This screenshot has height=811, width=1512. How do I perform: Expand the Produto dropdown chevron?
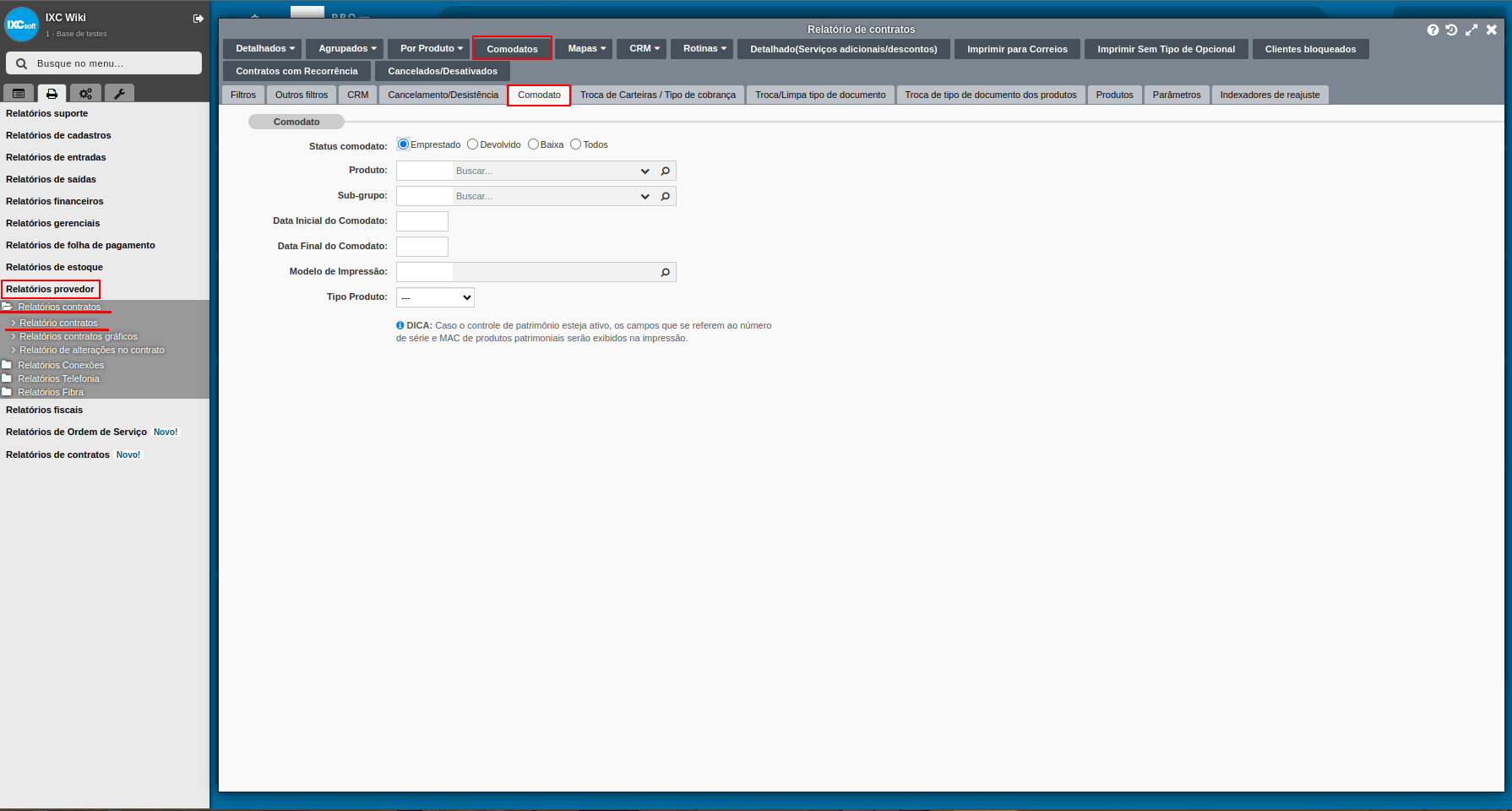click(645, 171)
